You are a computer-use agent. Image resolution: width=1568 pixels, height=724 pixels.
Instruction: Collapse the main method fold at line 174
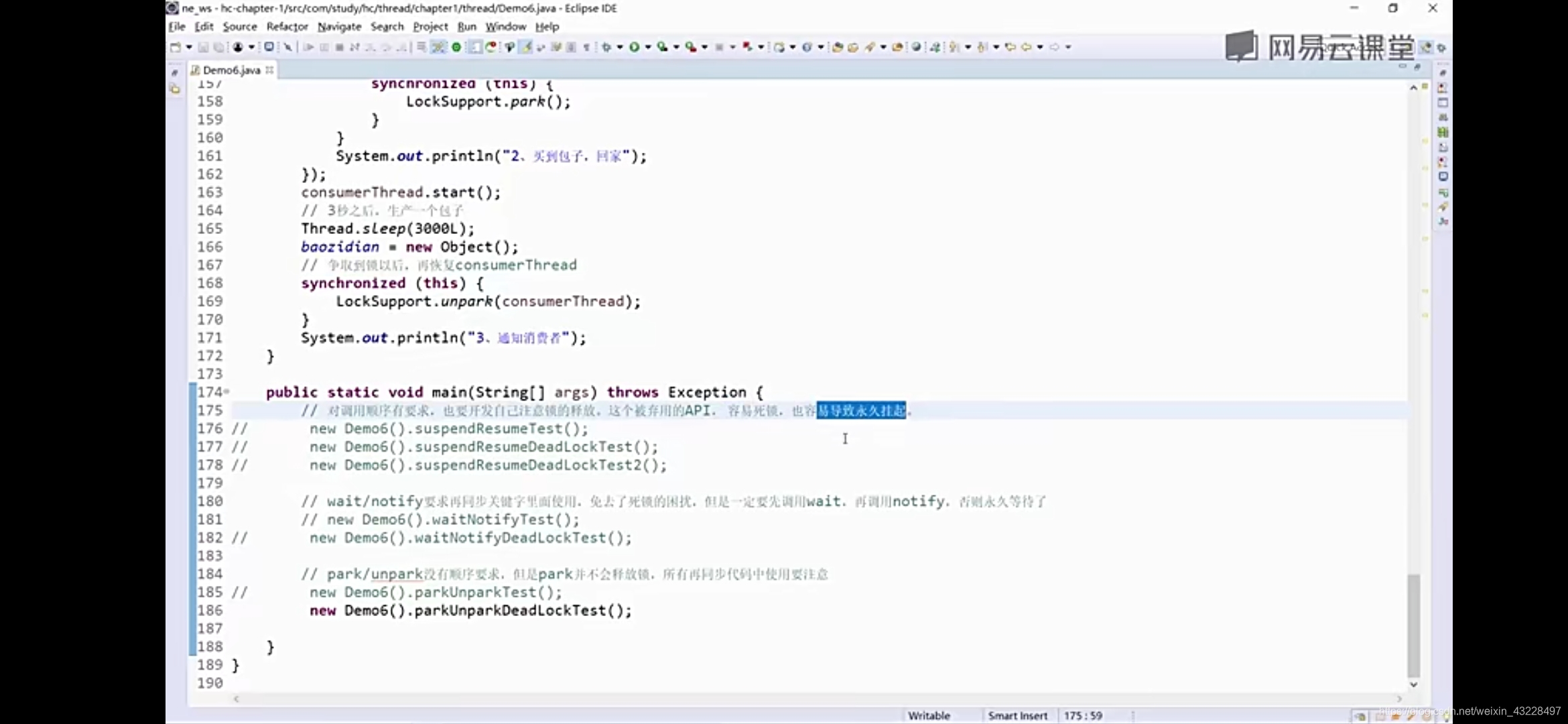(226, 391)
